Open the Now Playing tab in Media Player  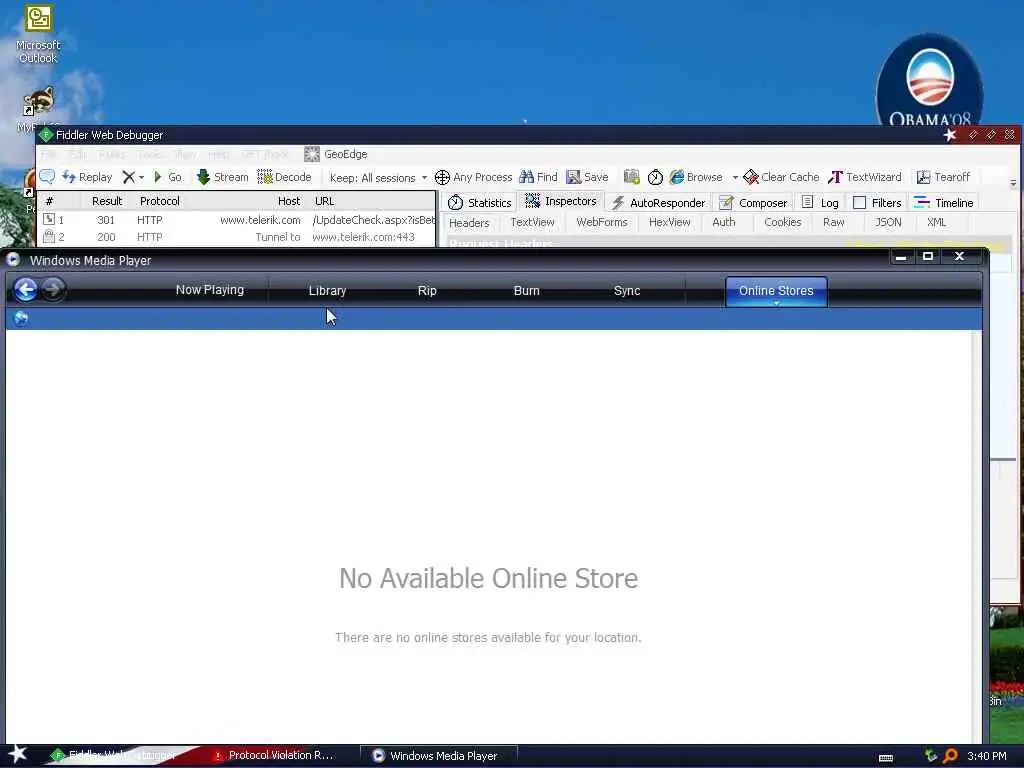[210, 290]
